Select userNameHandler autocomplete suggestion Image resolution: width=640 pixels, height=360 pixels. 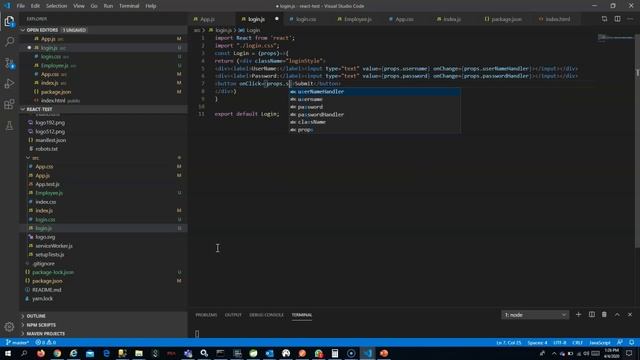[375, 92]
